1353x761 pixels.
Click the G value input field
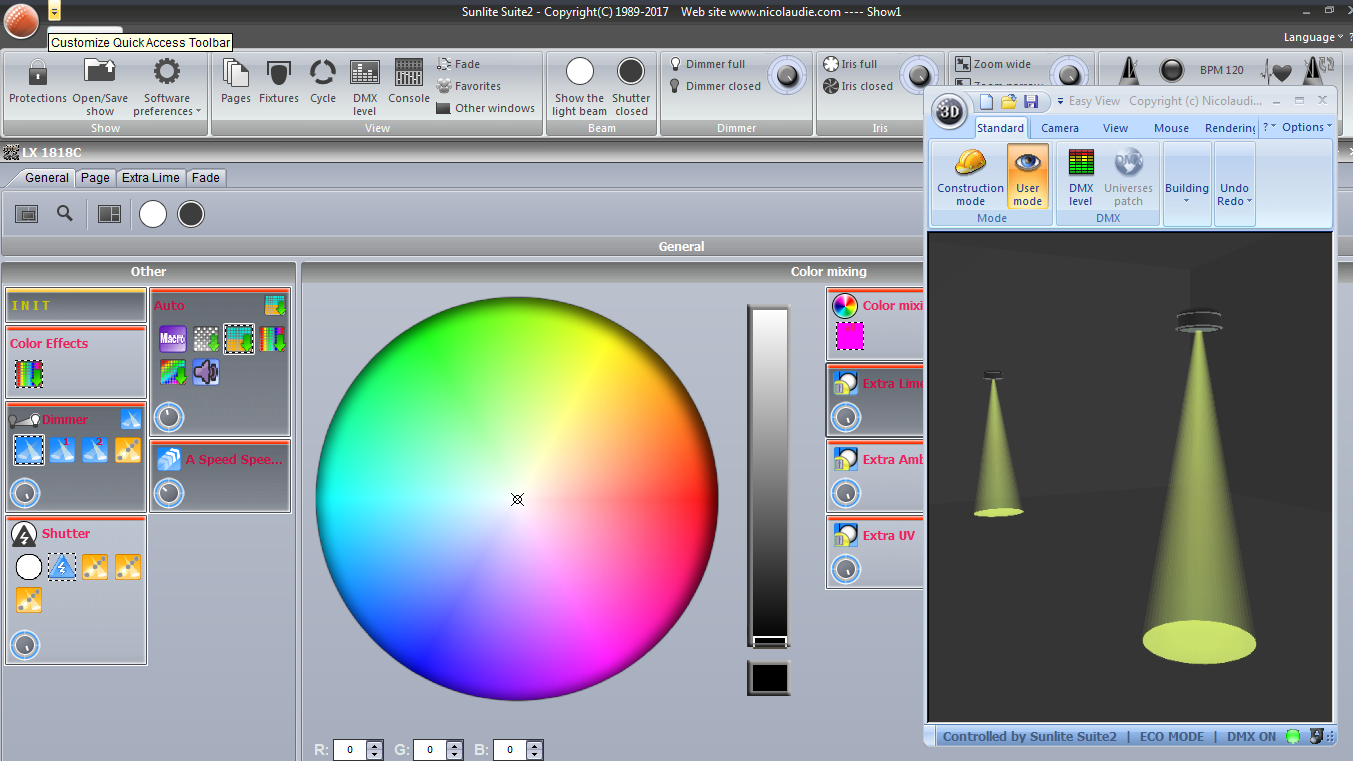[x=429, y=750]
